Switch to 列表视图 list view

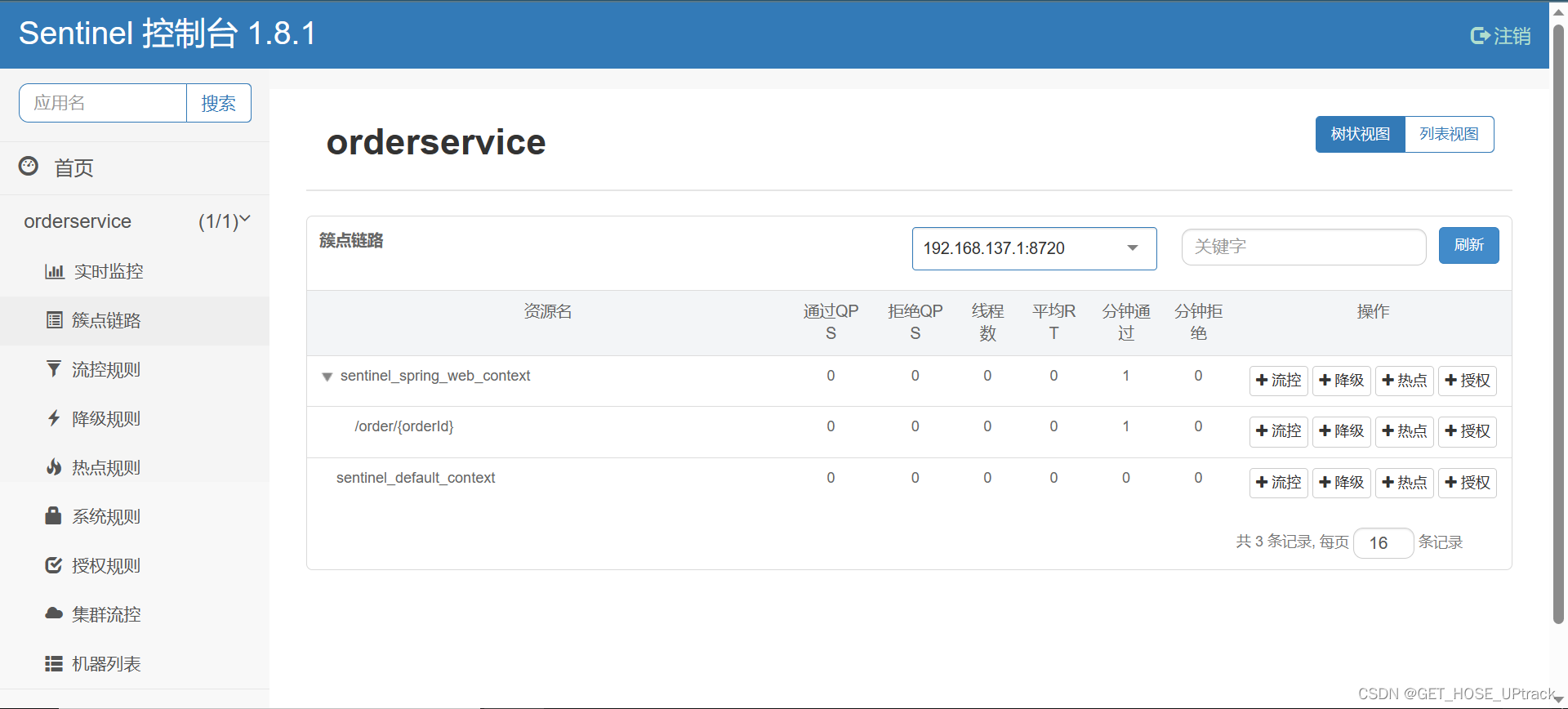point(1449,134)
